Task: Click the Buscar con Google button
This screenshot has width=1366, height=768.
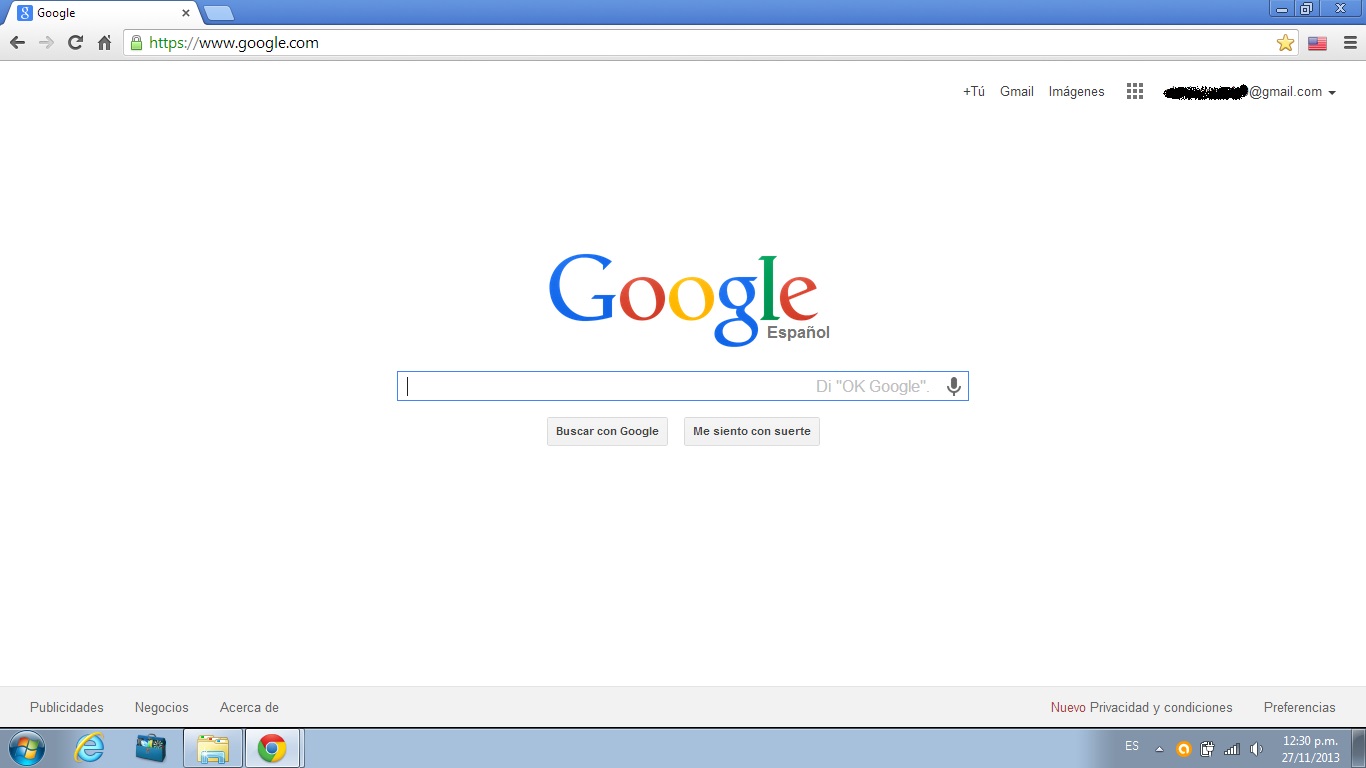Action: click(607, 431)
